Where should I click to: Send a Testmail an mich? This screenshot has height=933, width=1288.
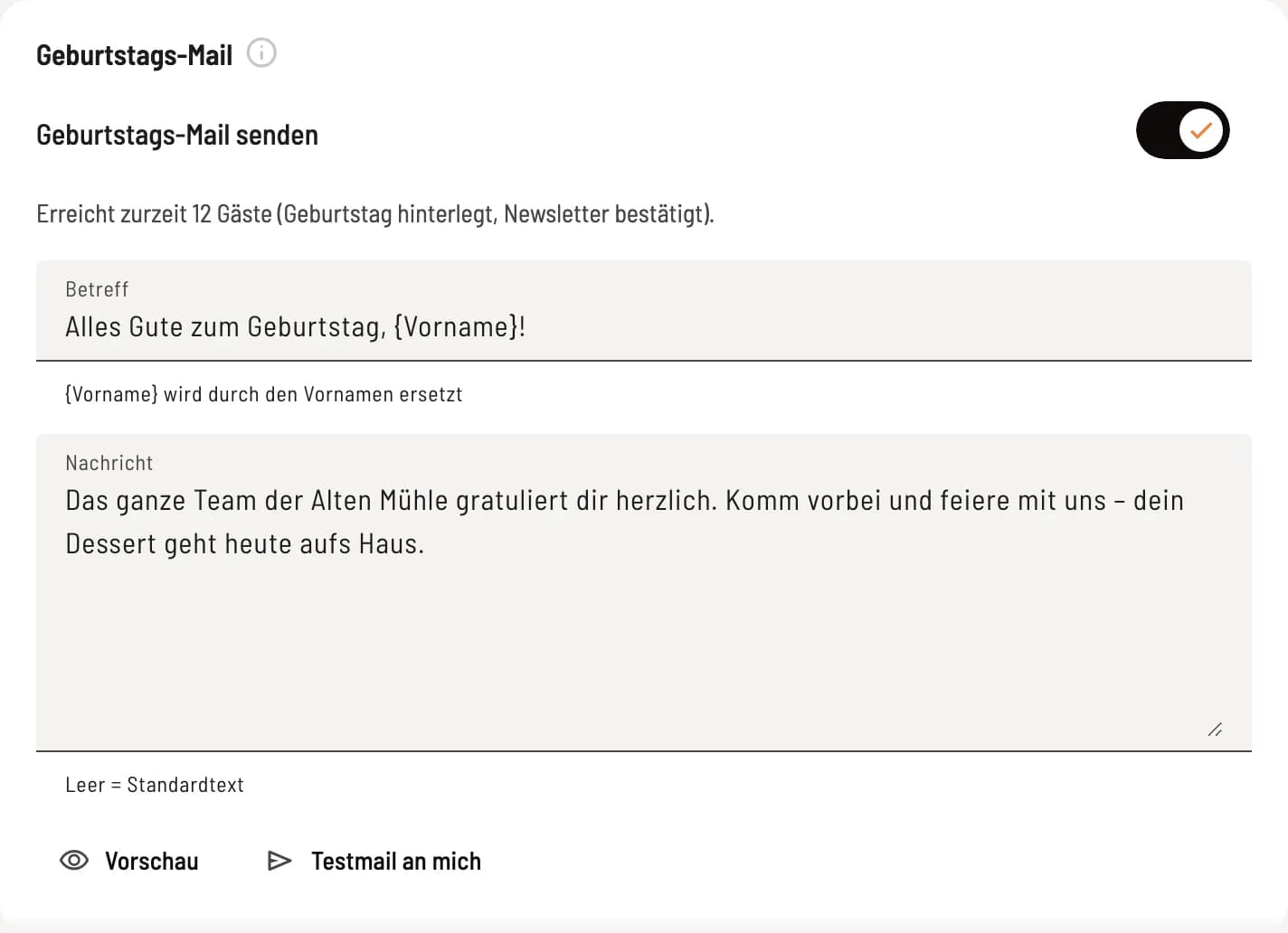(x=374, y=861)
